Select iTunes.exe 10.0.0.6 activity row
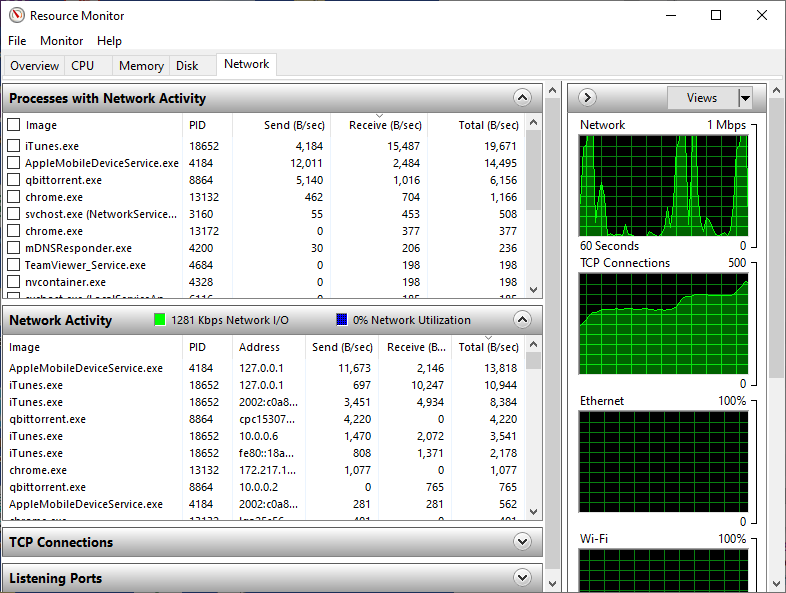 (x=264, y=436)
